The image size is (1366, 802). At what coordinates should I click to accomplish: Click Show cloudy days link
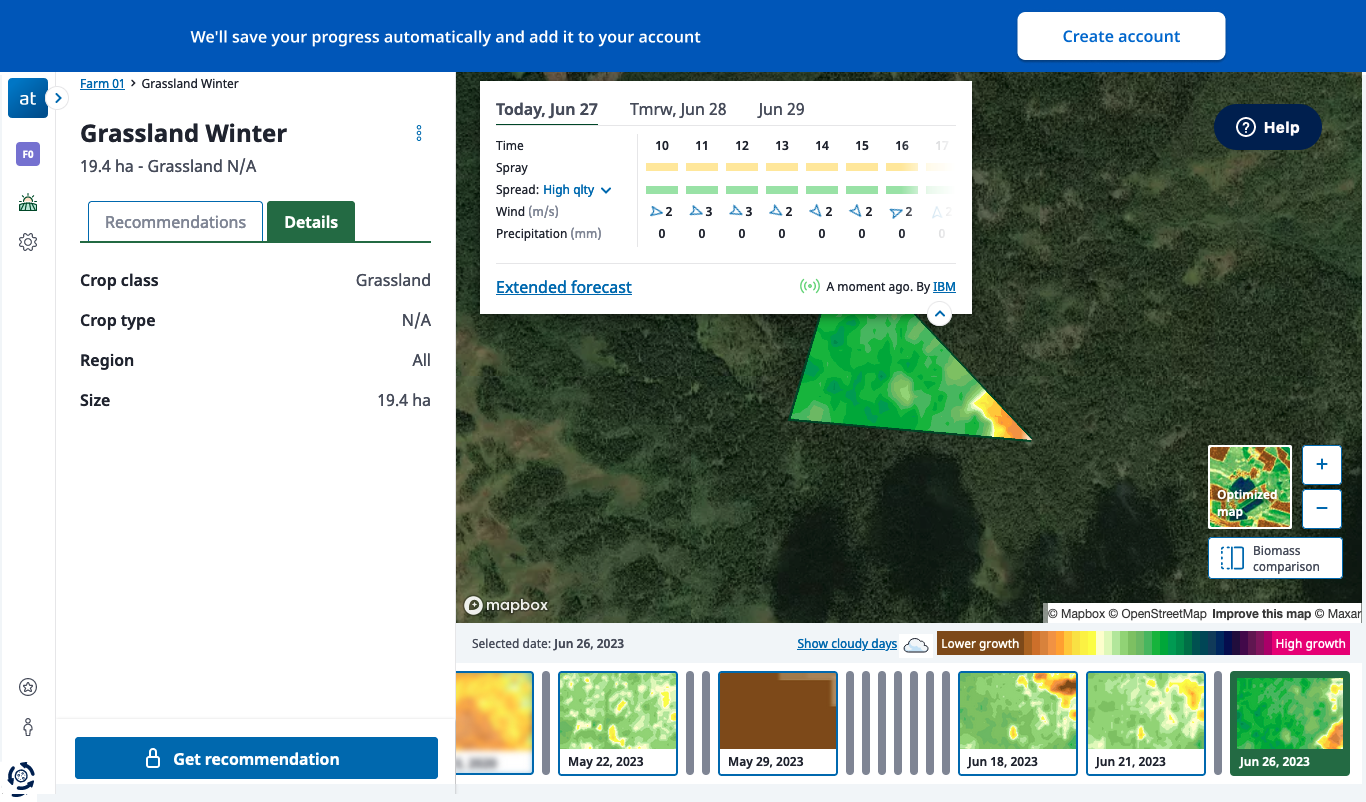[847, 644]
